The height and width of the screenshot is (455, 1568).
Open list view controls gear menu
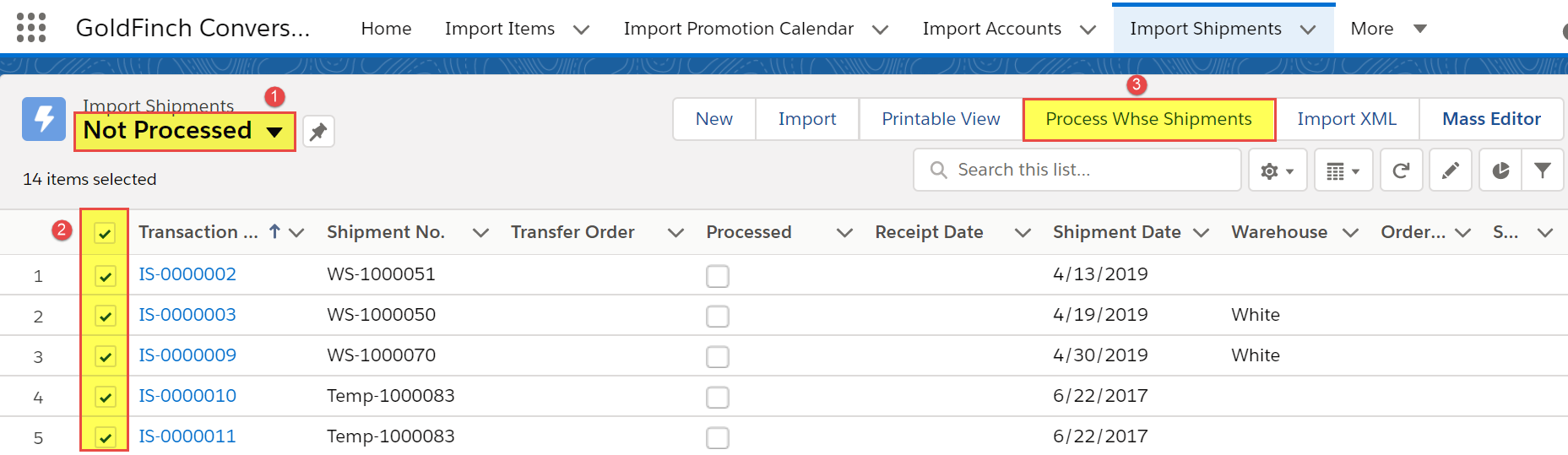(1277, 171)
